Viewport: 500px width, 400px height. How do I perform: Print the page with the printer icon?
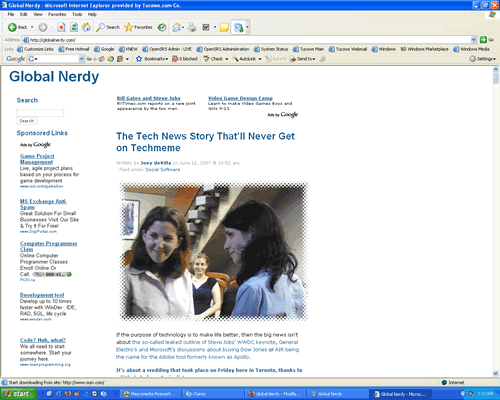click(192, 27)
